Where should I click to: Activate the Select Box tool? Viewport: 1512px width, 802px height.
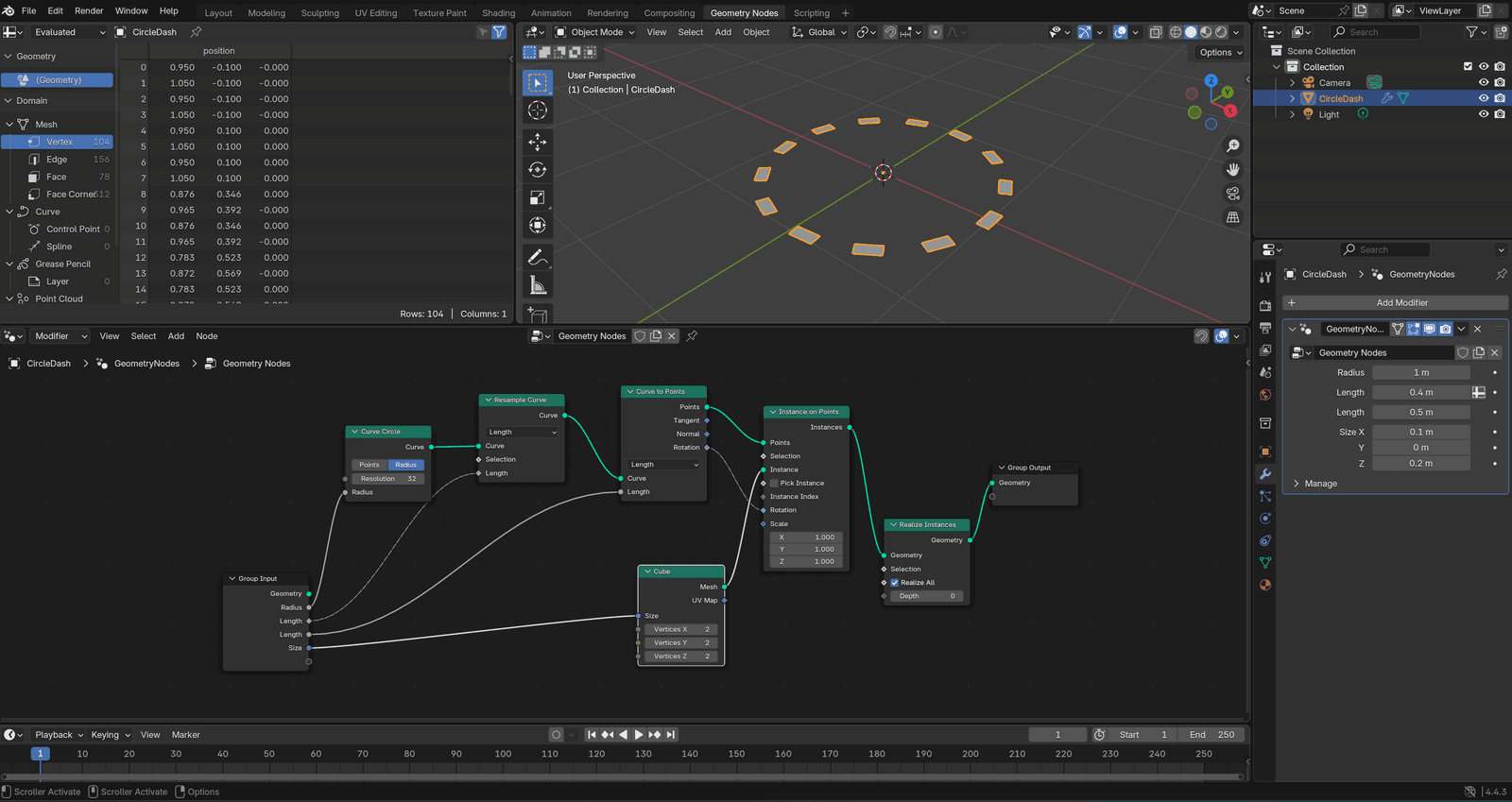(538, 82)
